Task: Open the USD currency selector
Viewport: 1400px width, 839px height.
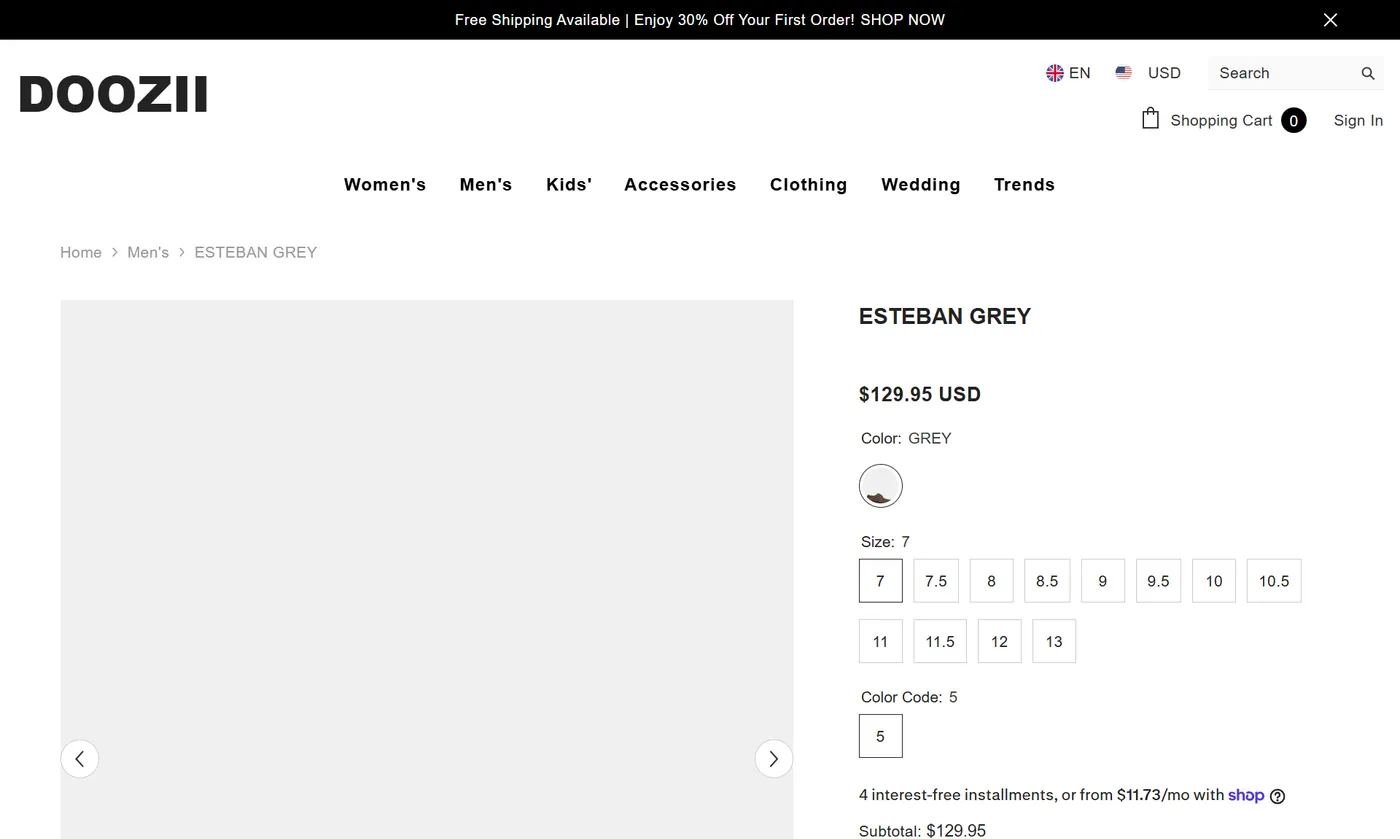Action: 1148,73
